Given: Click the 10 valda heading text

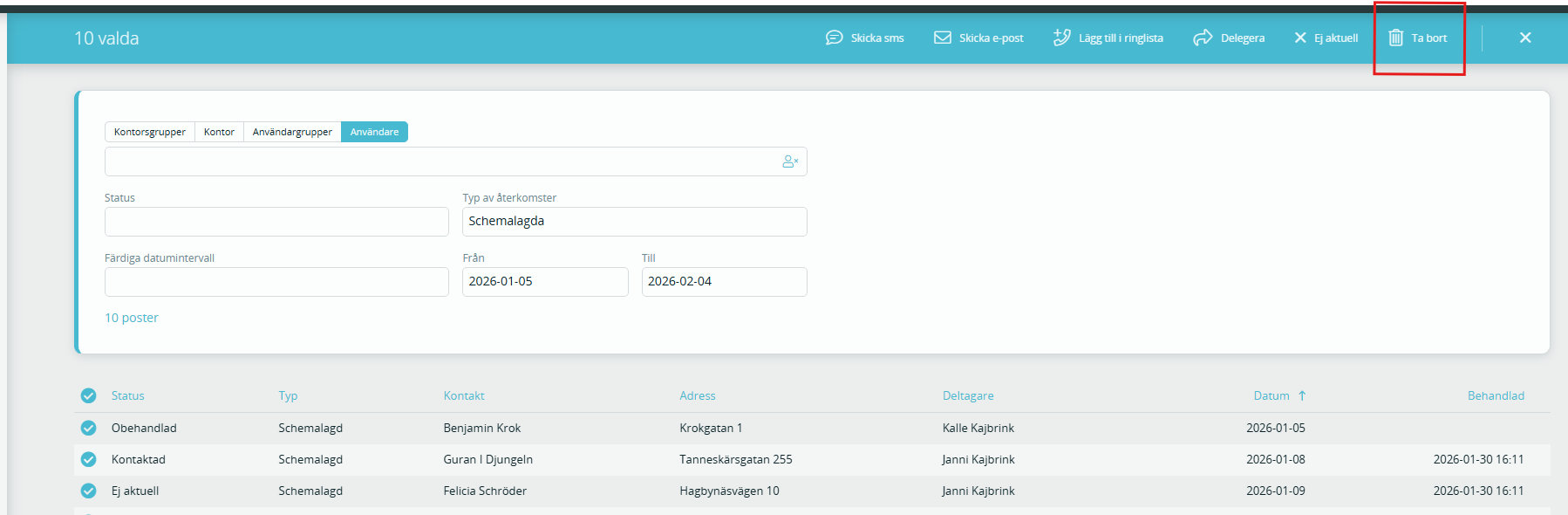Looking at the screenshot, I should pos(106,38).
